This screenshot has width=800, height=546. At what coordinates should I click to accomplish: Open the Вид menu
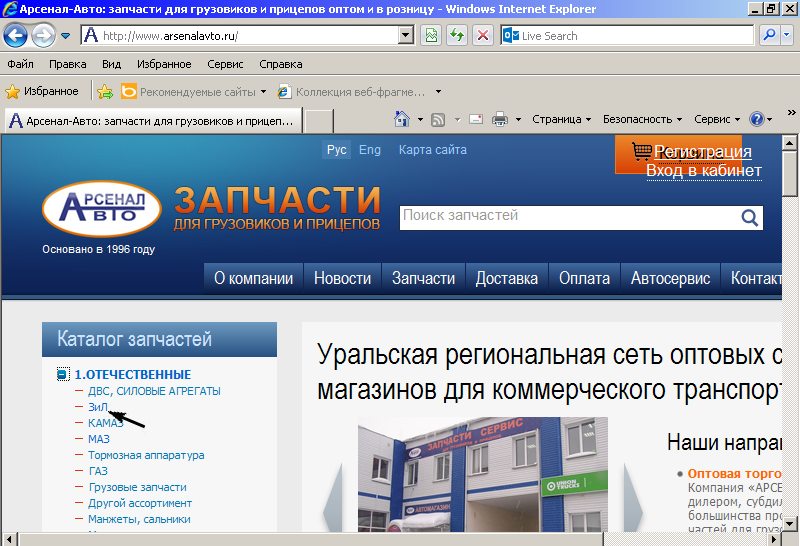pyautogui.click(x=111, y=64)
